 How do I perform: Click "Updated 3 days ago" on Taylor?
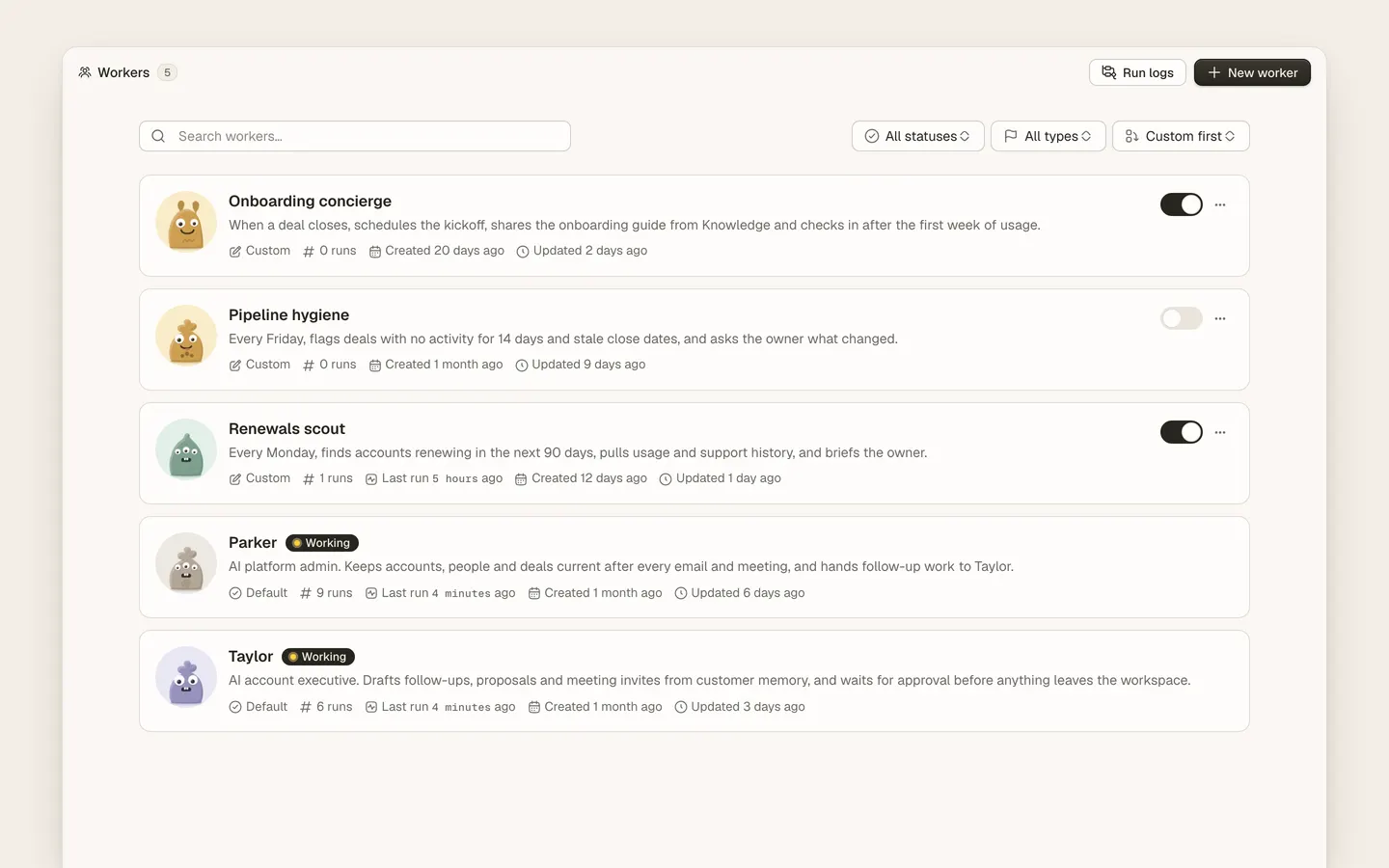tap(740, 707)
